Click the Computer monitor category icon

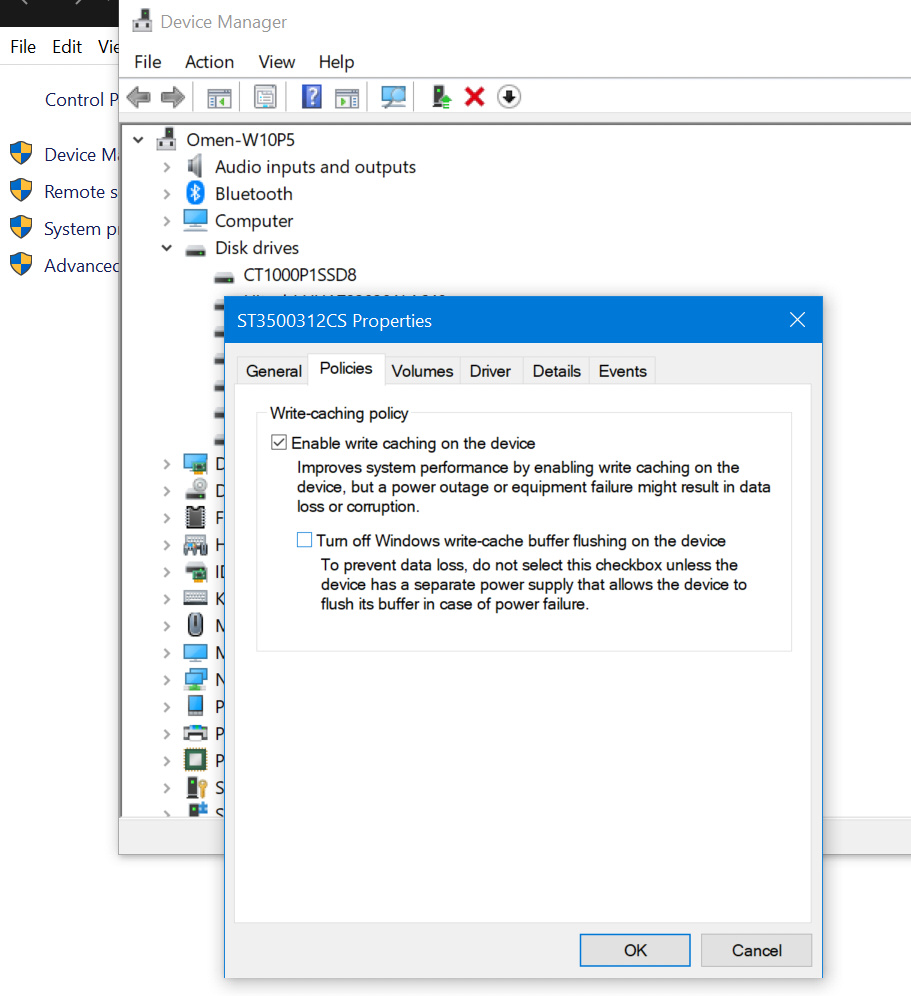(x=195, y=220)
